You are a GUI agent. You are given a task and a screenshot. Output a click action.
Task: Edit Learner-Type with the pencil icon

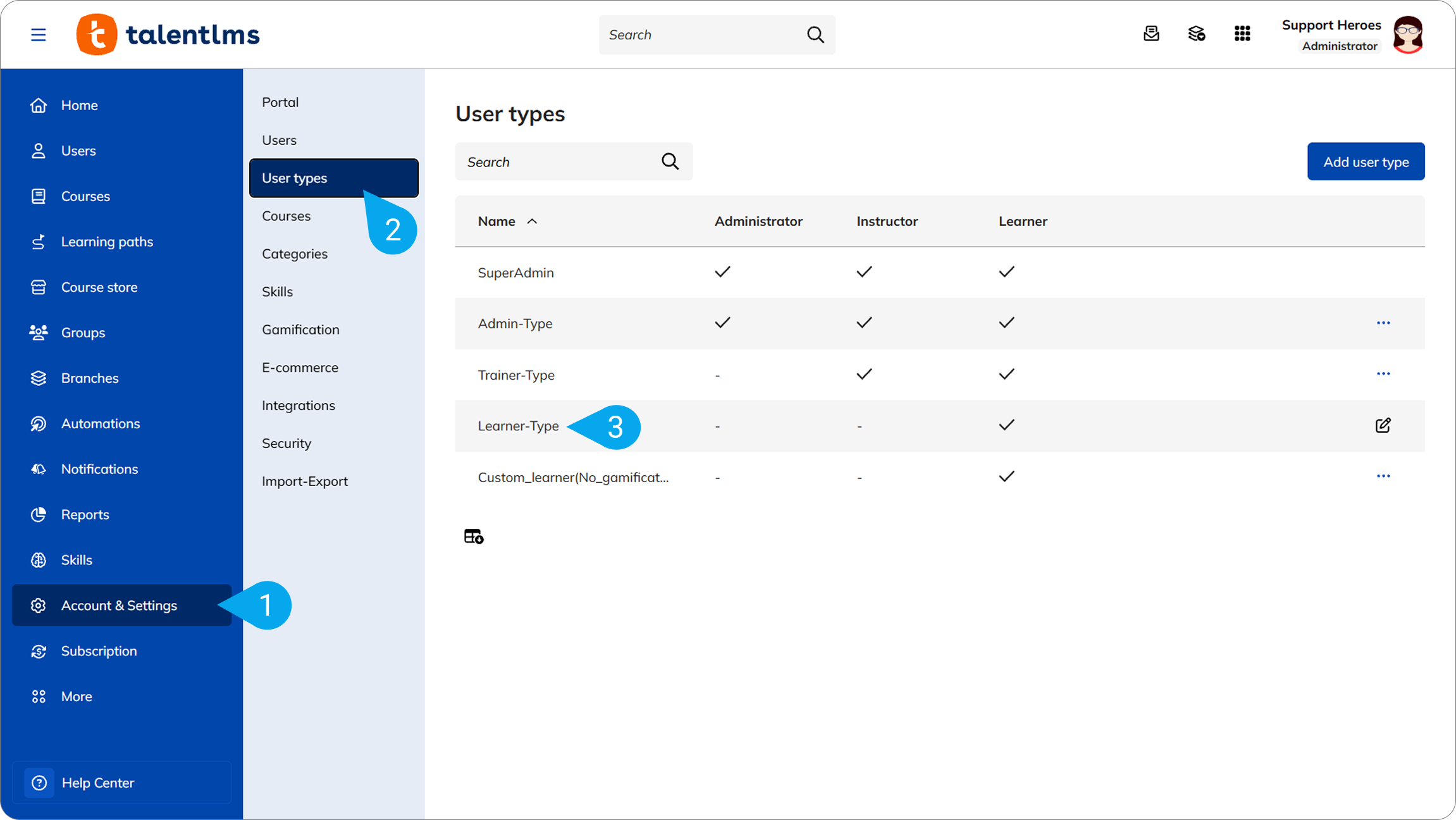[x=1383, y=425]
